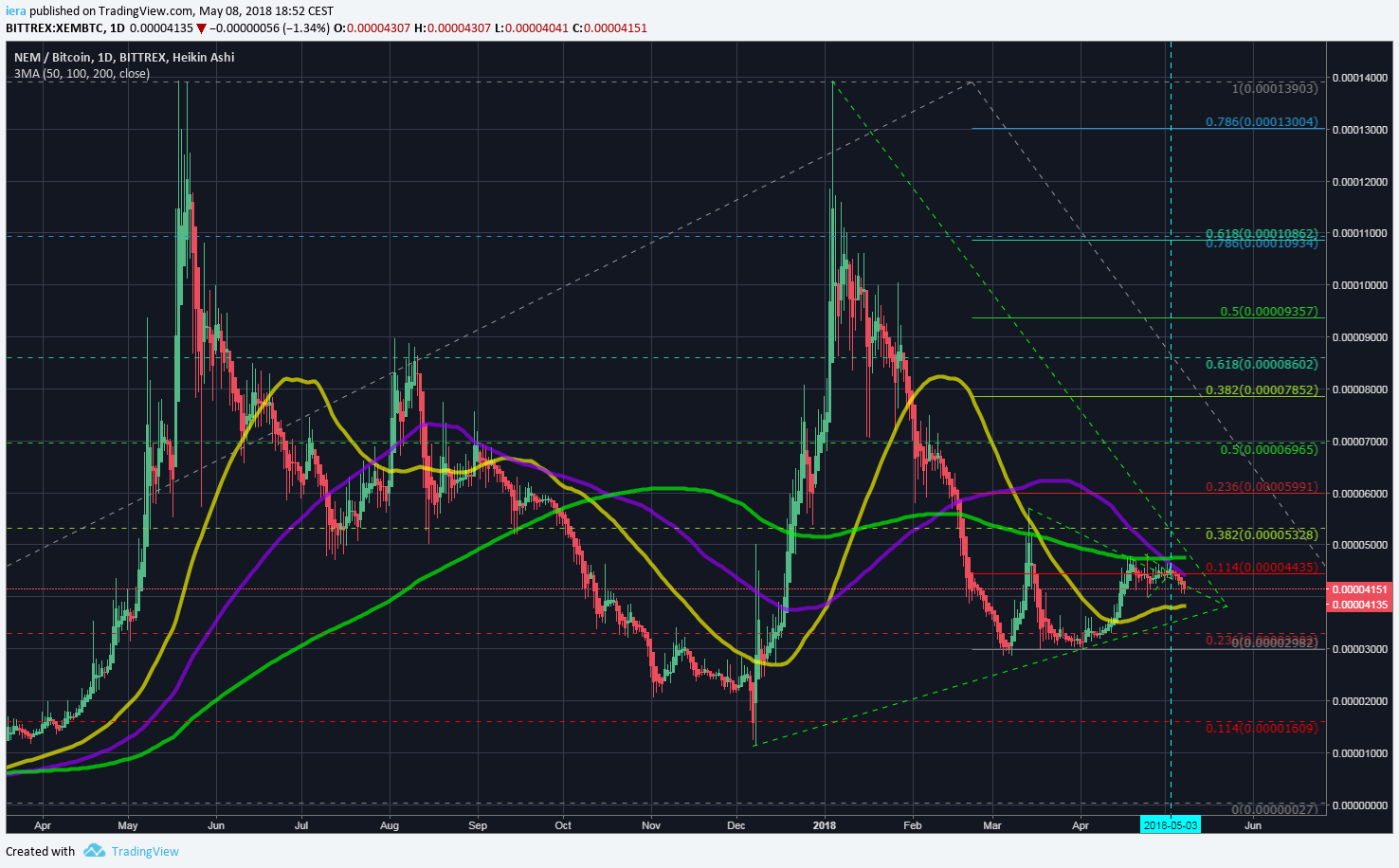Click the "2018" label on the time axis

826,825
